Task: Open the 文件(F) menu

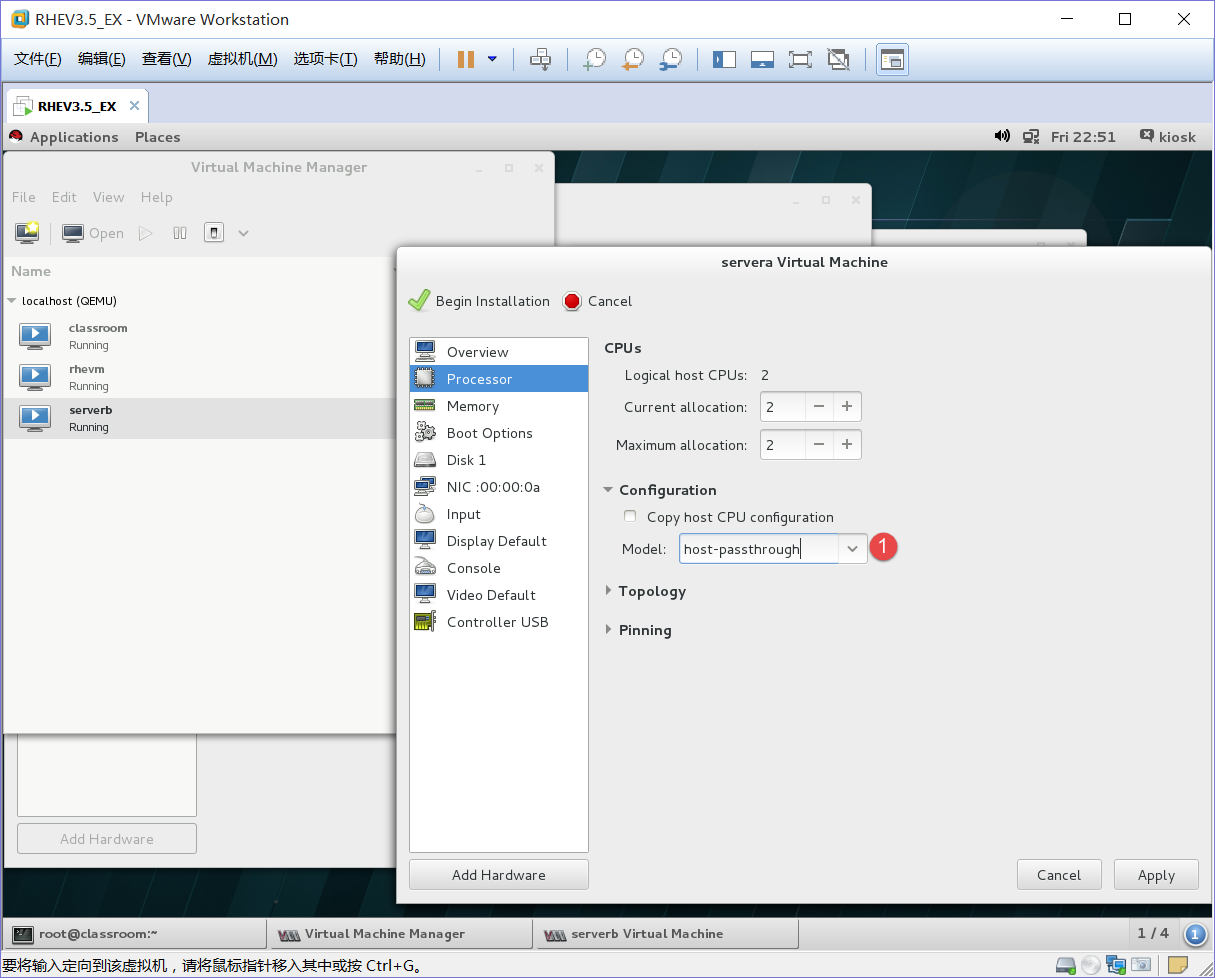Action: [38, 59]
